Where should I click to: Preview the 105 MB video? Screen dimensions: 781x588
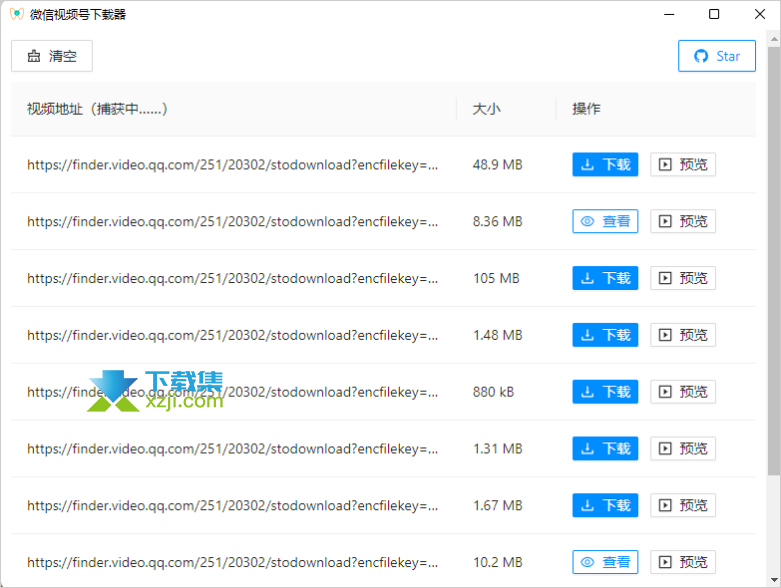coord(683,278)
